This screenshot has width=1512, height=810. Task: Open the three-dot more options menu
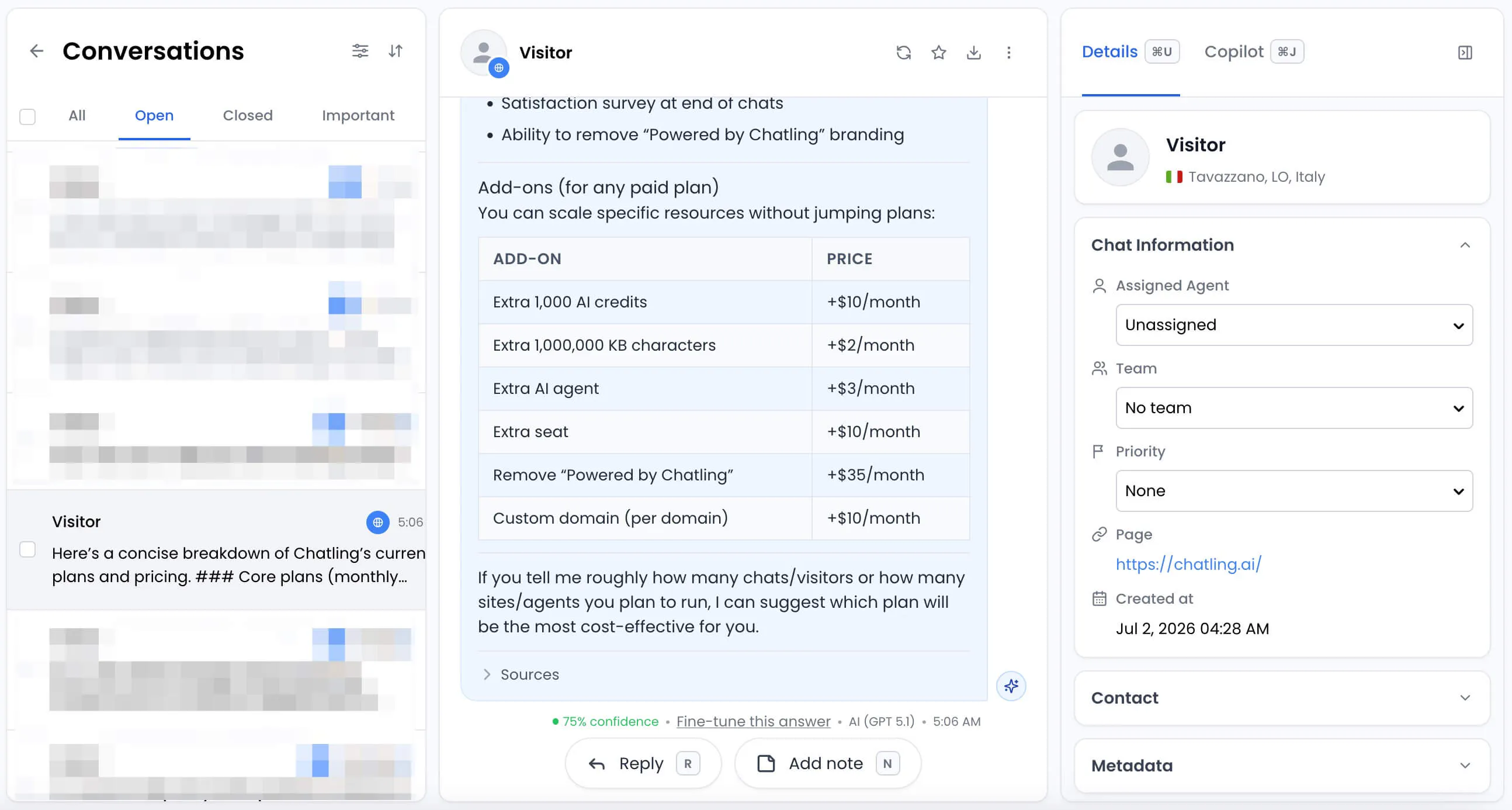point(1009,53)
